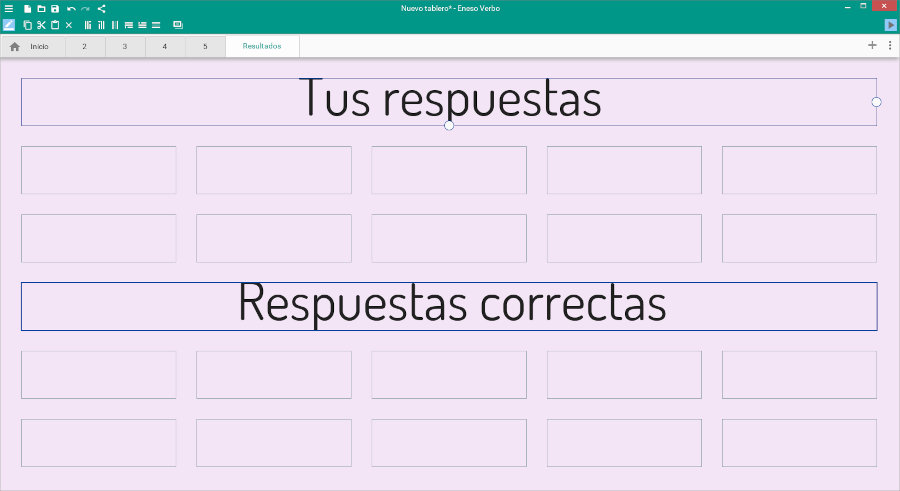The image size is (900, 491).
Task: Create a new board file
Action: click(x=28, y=9)
